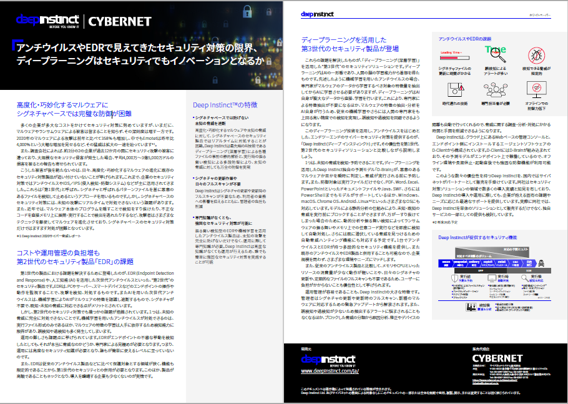
Task: Click the monitor with crossed-out red circle icon
Action: click(536, 89)
